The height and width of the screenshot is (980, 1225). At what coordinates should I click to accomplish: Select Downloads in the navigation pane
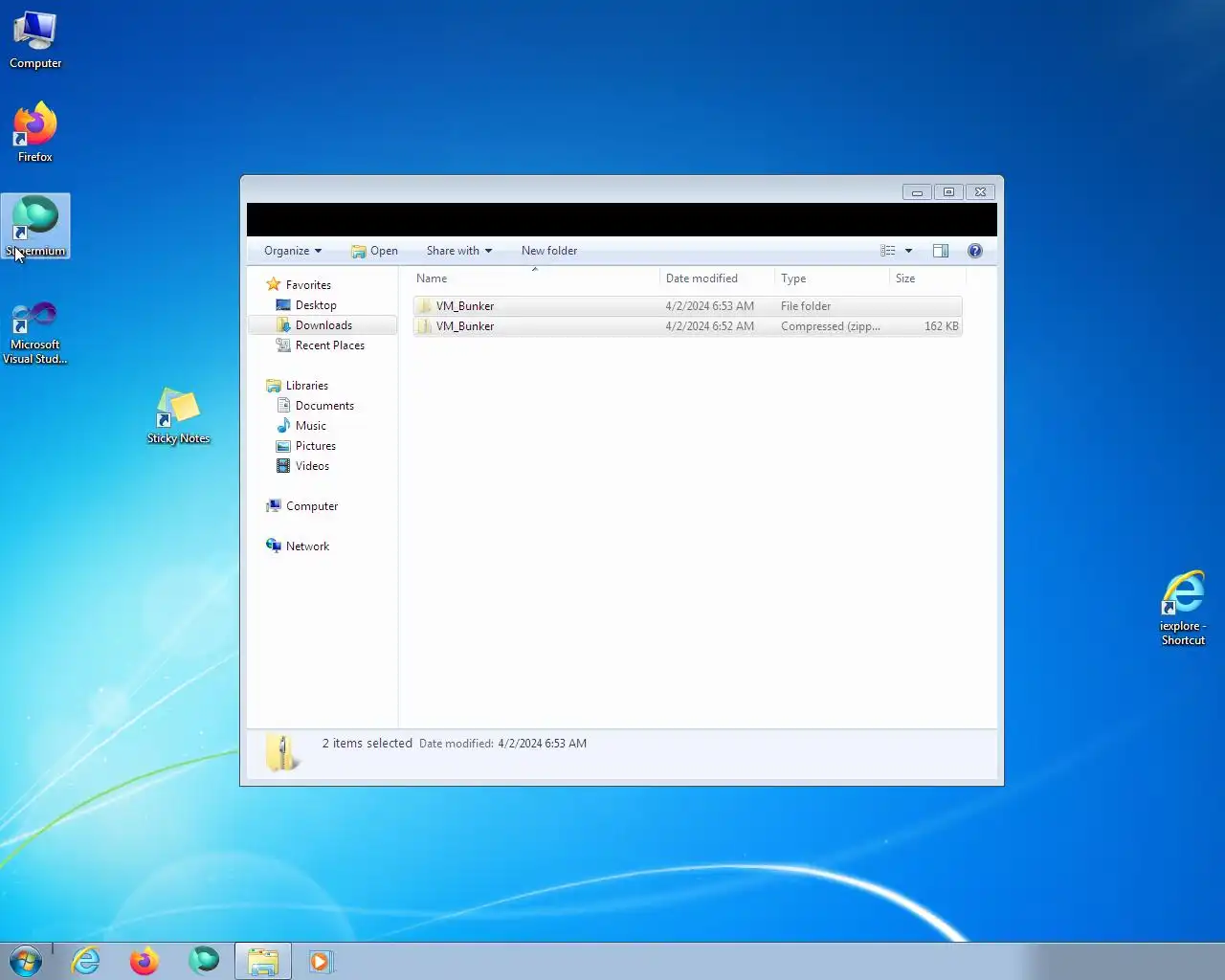[x=323, y=325]
